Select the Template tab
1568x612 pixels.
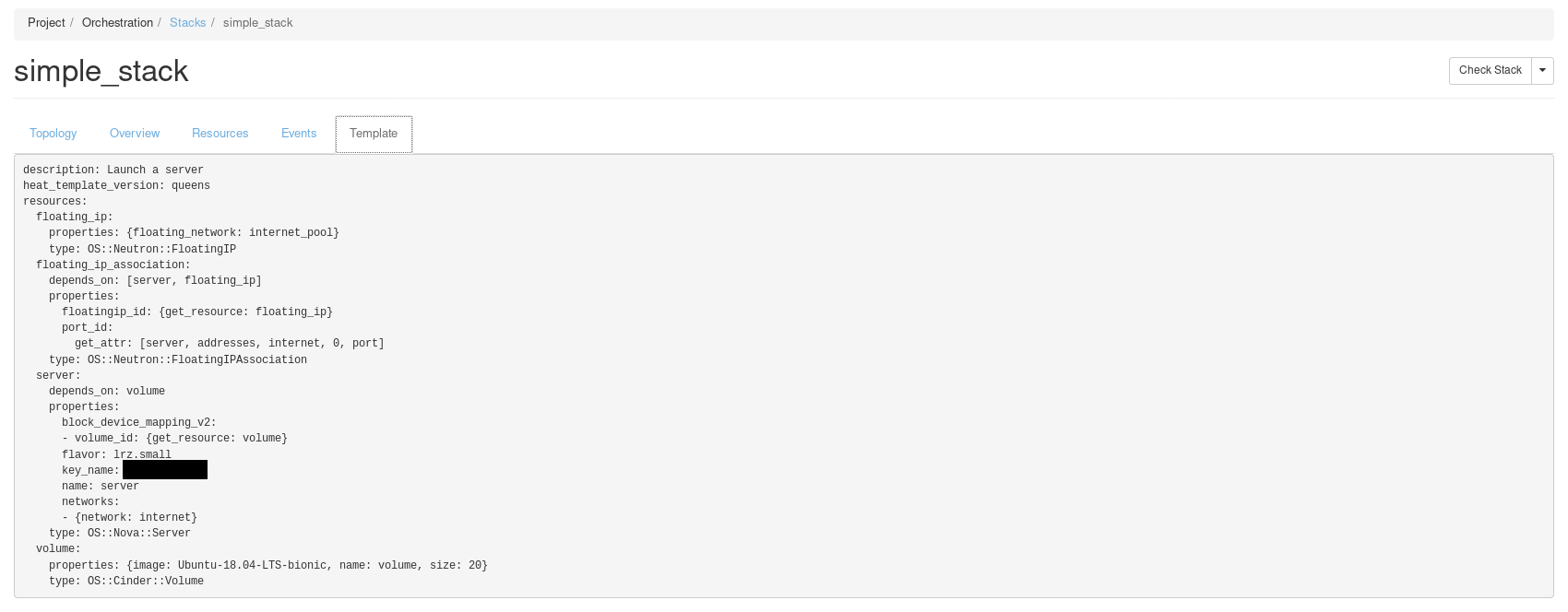click(374, 134)
